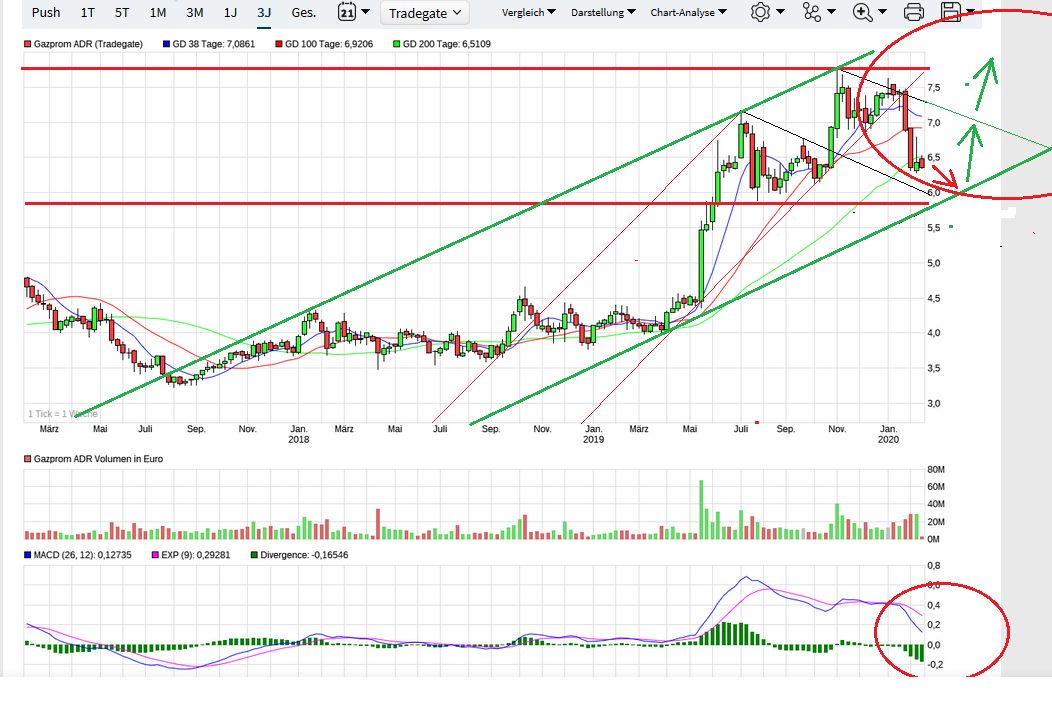Open the Darstellung menu
Viewport: 1052px width, 702px height.
(603, 12)
